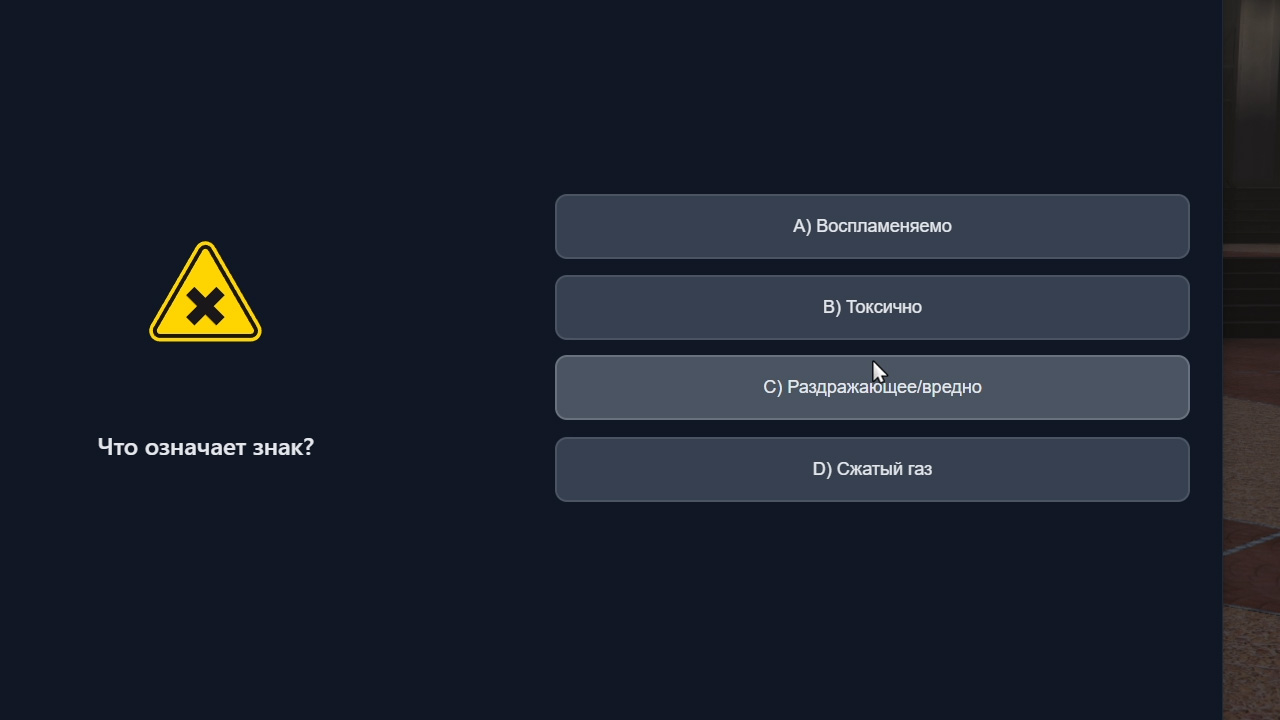Click the question text "Что означает знак?"

205,447
